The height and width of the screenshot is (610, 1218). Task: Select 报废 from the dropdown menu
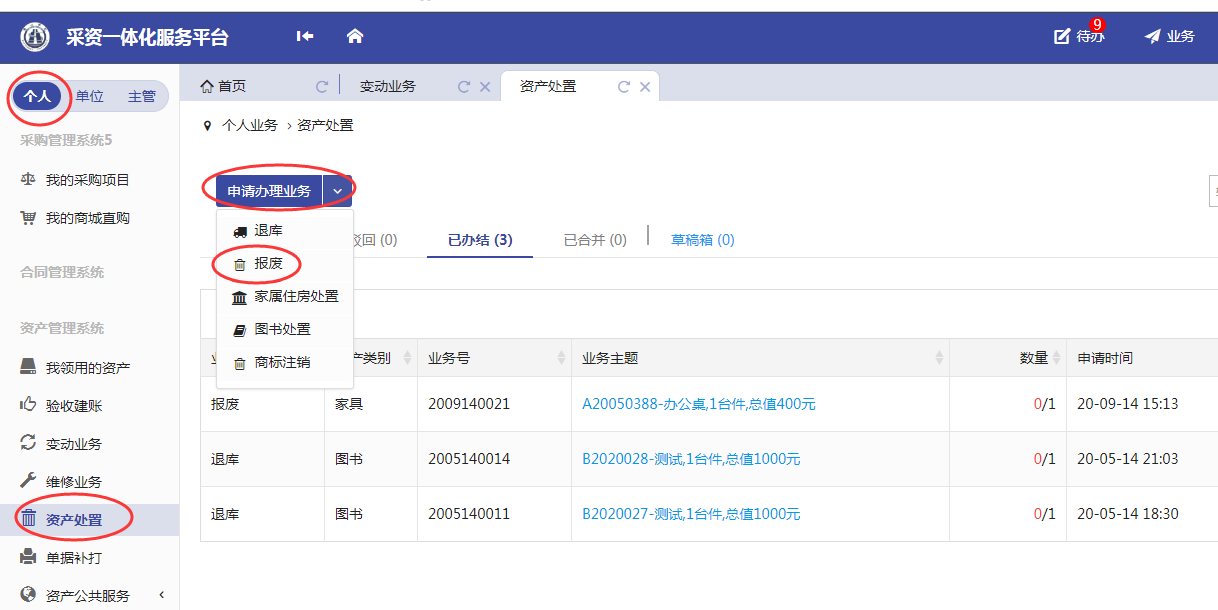click(267, 264)
